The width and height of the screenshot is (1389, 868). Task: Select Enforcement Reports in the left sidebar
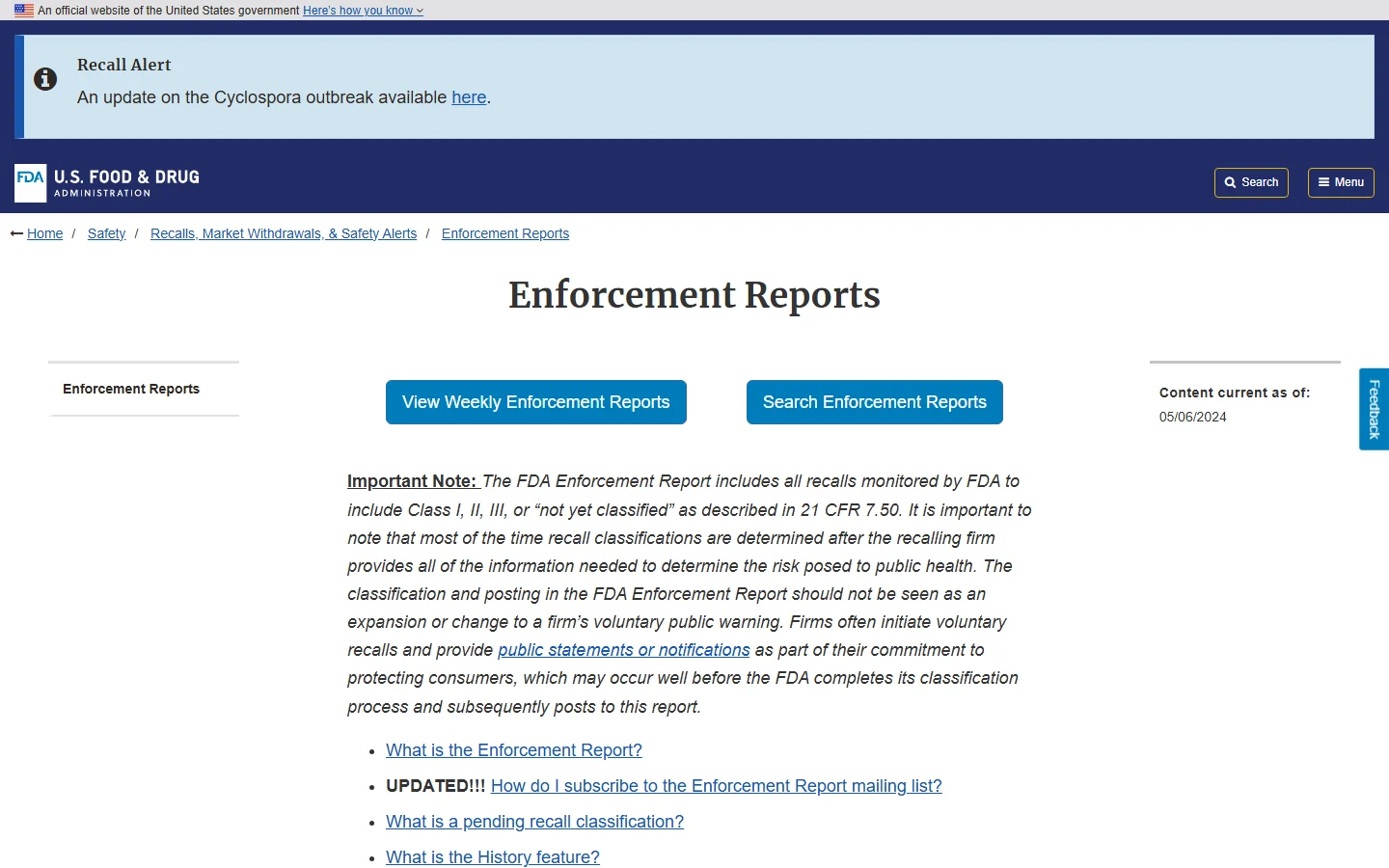(131, 389)
